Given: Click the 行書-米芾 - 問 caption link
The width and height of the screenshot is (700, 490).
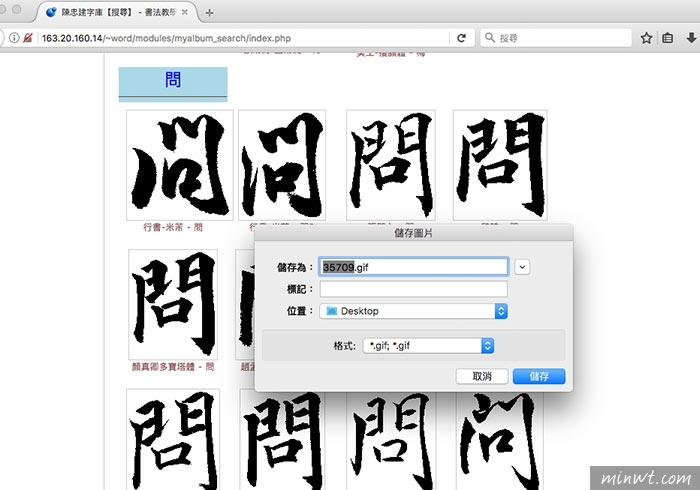Looking at the screenshot, I should pyautogui.click(x=173, y=227).
